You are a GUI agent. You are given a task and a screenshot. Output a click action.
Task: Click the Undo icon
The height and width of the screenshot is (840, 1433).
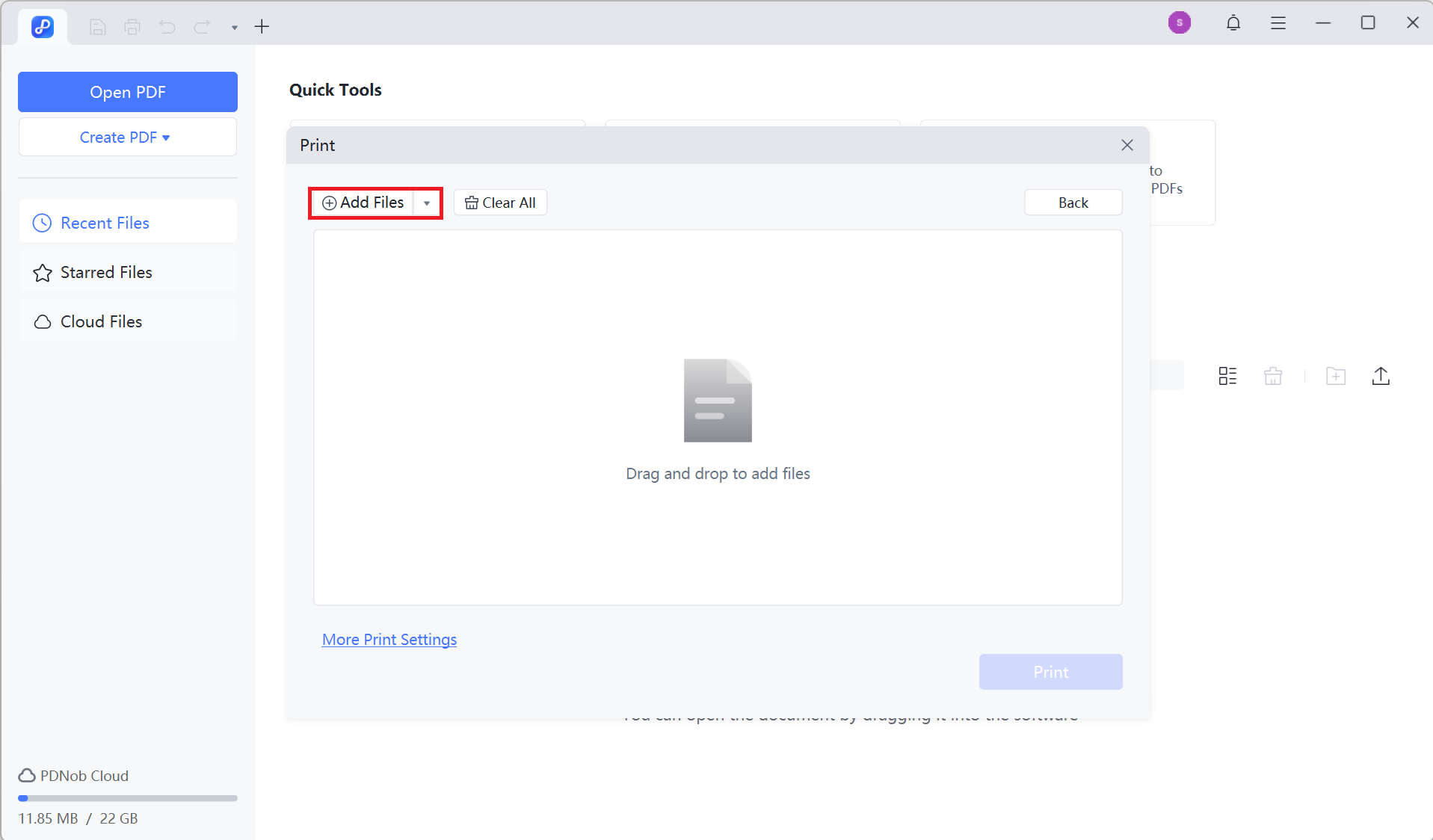pos(167,26)
